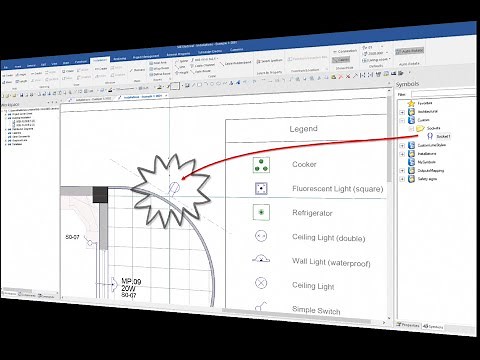Select the Socket1 symbol icon
The image size is (480, 360).
pos(430,136)
